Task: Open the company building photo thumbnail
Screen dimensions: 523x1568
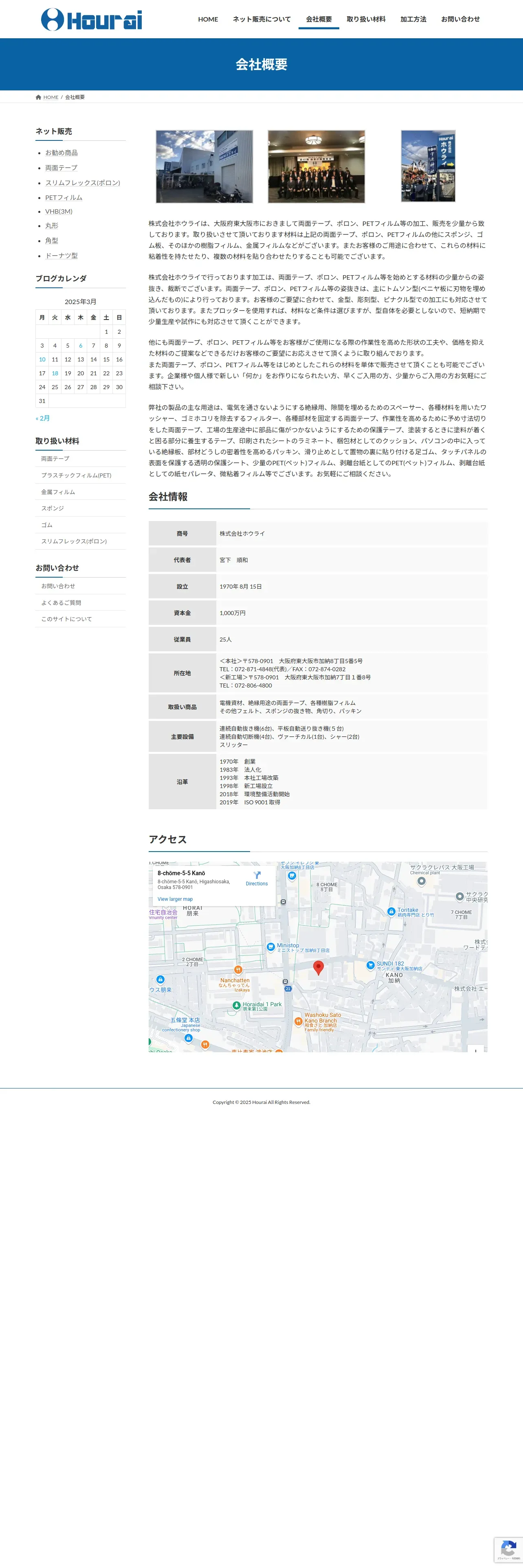Action: [x=204, y=166]
